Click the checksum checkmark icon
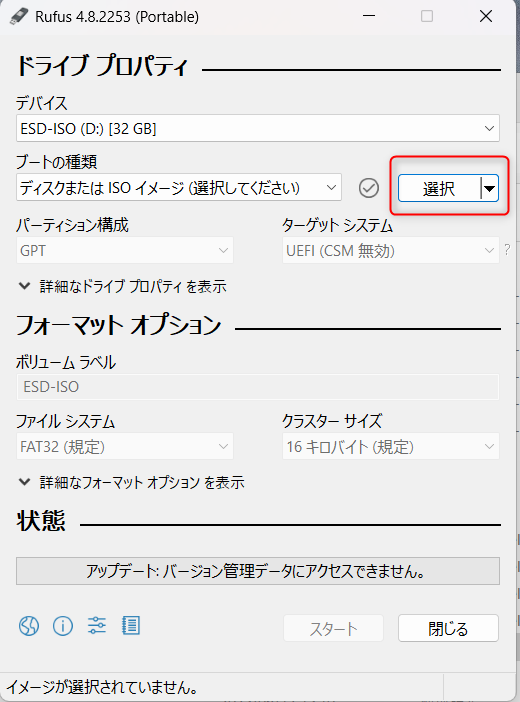Screen dimensions: 520x702 369,188
